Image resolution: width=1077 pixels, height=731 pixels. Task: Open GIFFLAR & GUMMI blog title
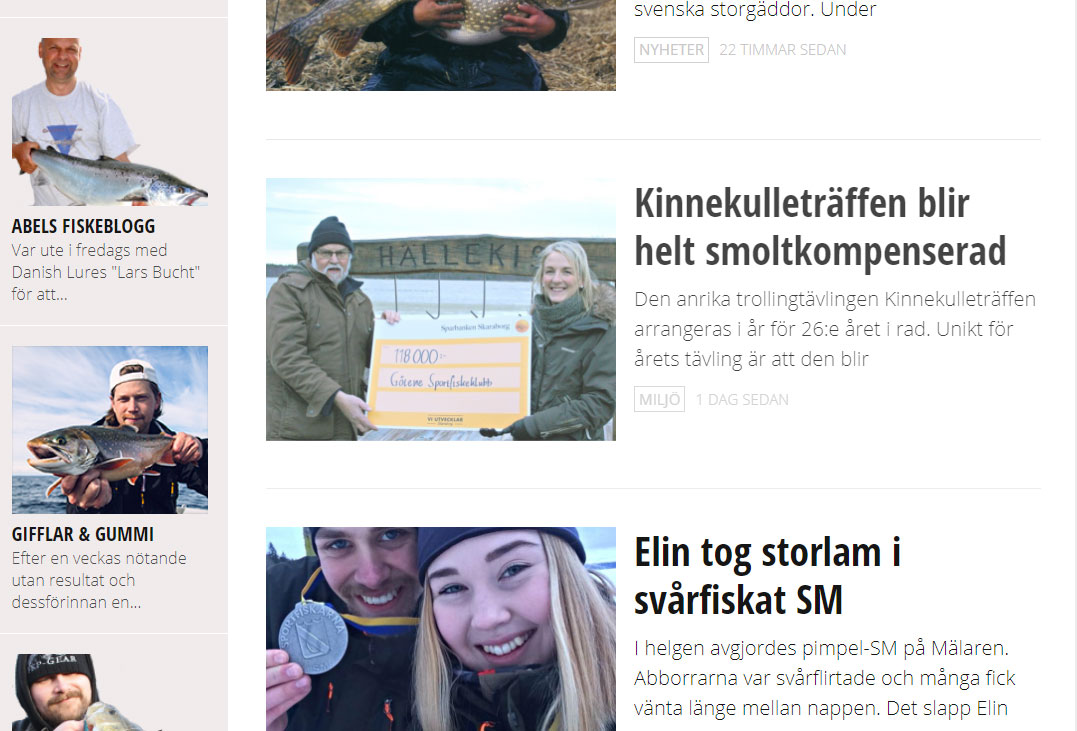click(83, 534)
